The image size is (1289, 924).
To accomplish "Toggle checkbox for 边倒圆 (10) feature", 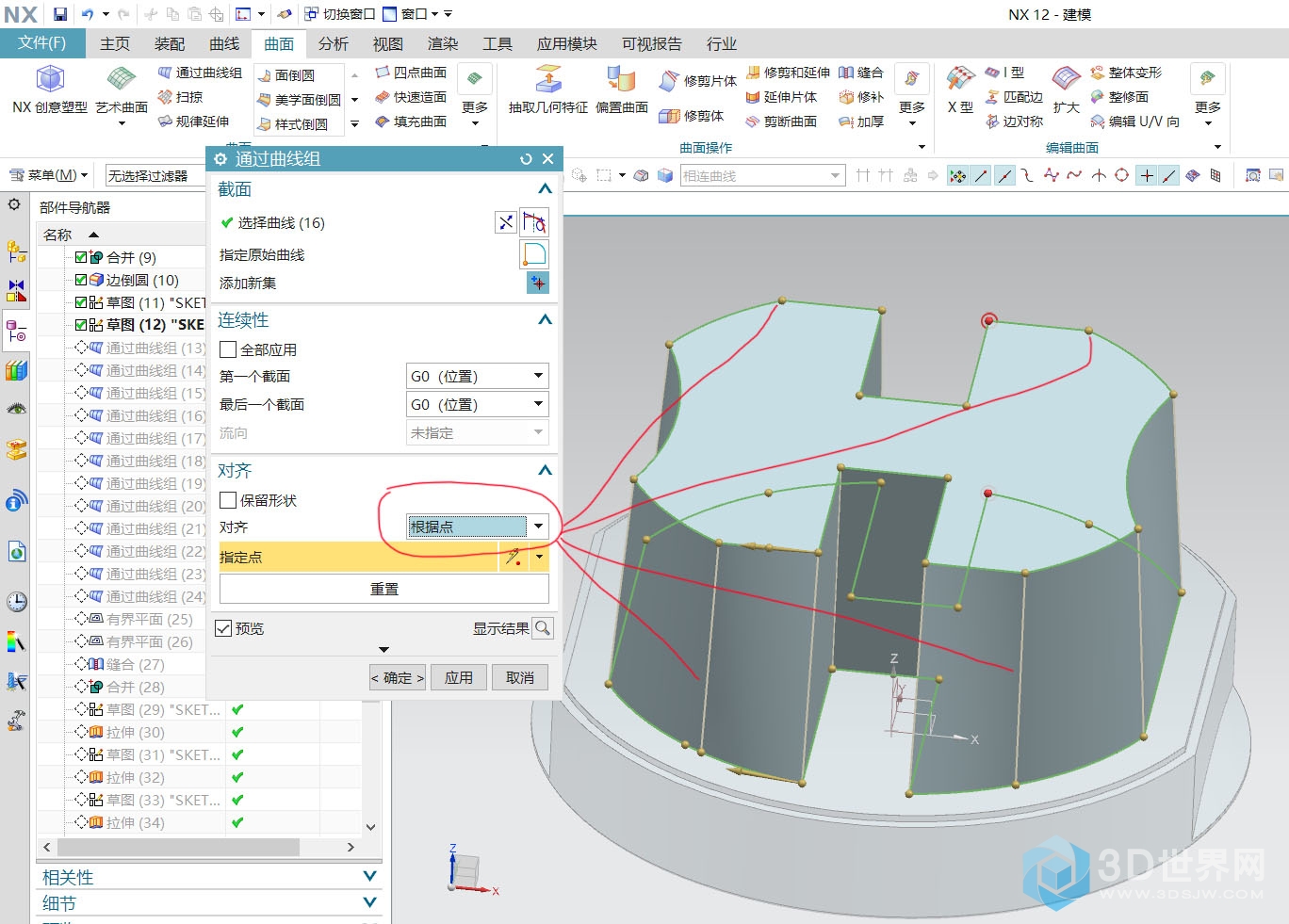I will coord(81,280).
